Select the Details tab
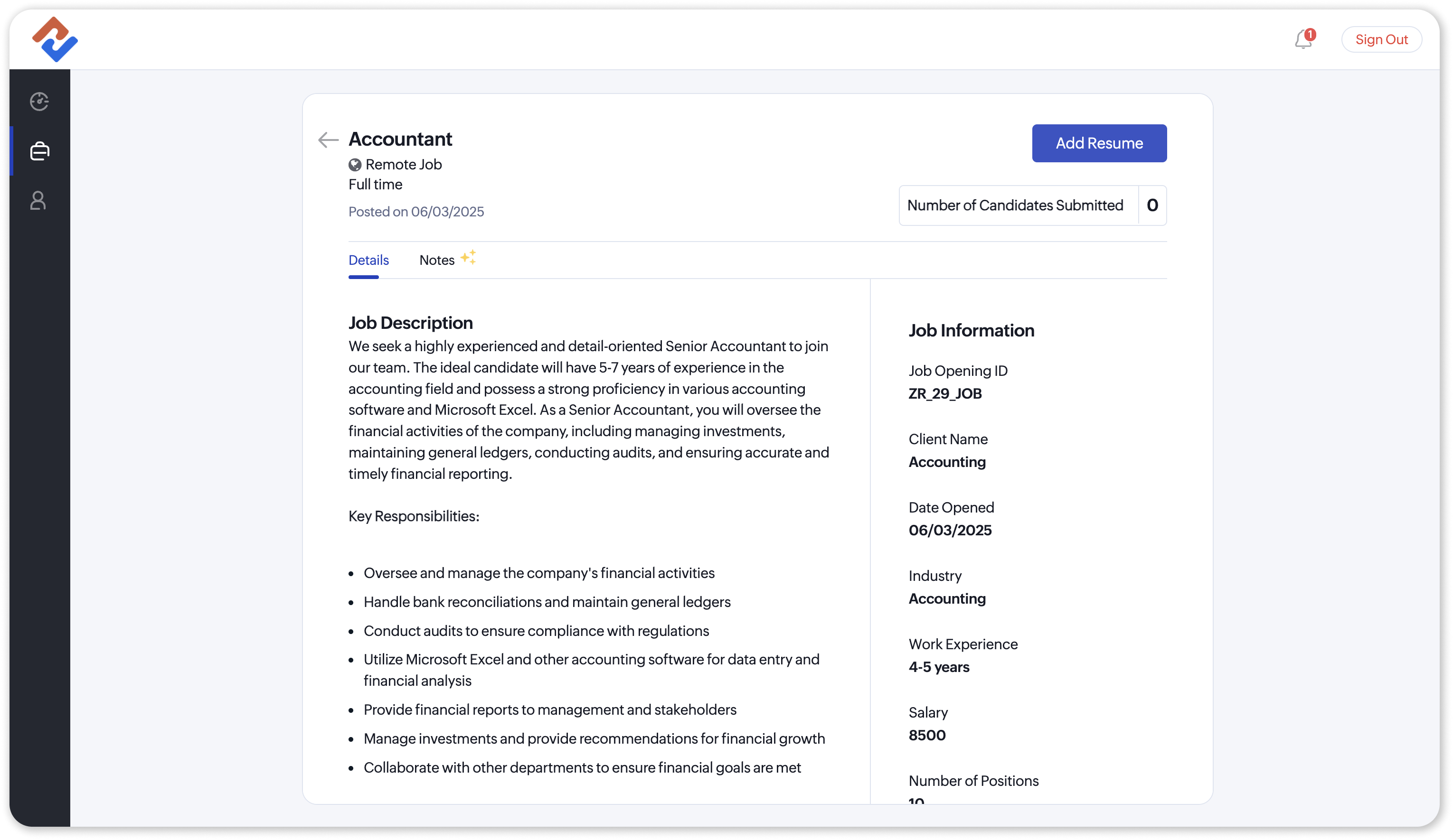Screen dimensions: 1453x840 coord(368,261)
